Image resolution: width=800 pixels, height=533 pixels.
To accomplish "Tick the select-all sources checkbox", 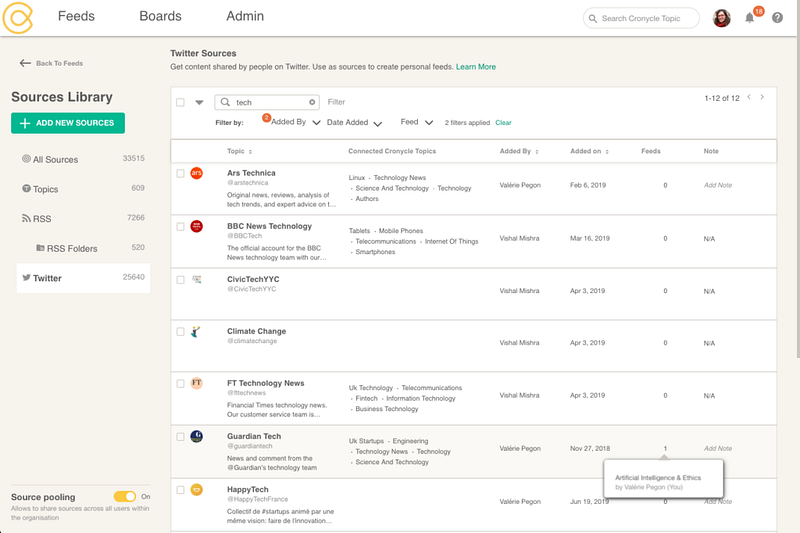I will tap(181, 102).
